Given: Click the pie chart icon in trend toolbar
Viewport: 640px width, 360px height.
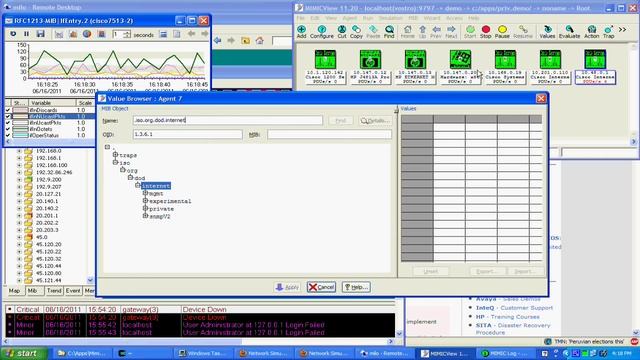Looking at the screenshot, I should point(87,34).
